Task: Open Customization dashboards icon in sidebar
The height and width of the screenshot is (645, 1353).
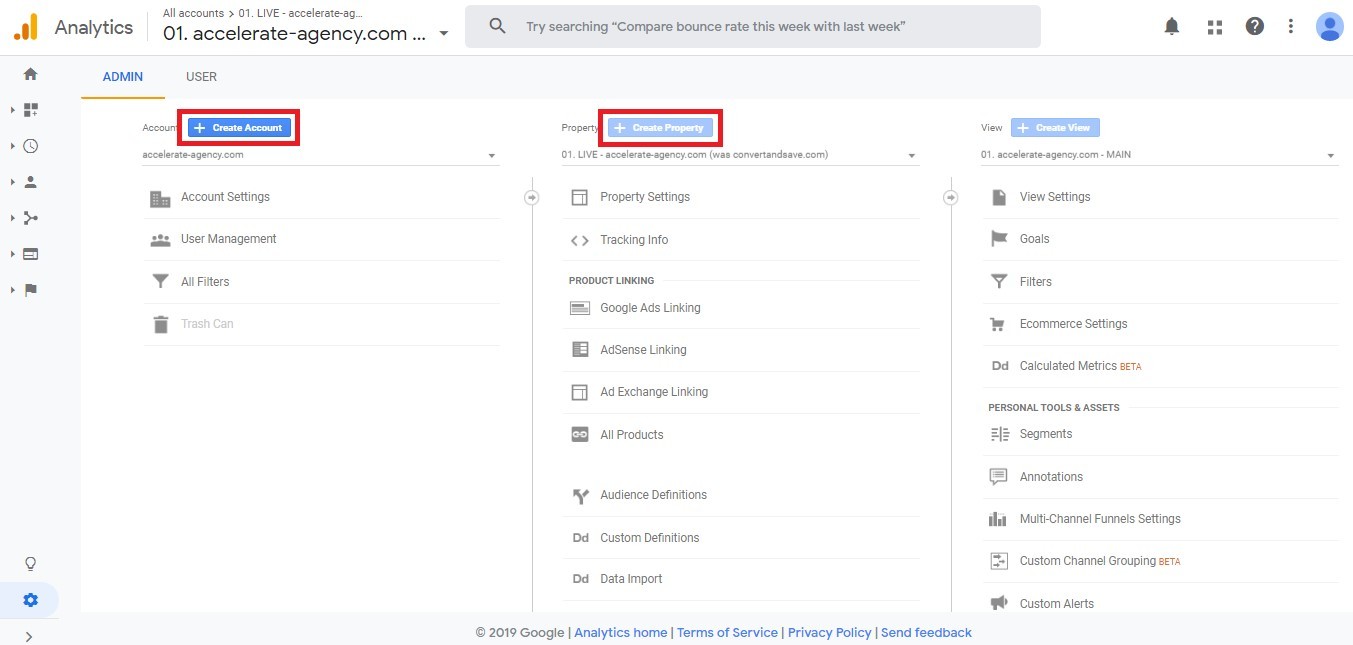Action: click(x=31, y=110)
